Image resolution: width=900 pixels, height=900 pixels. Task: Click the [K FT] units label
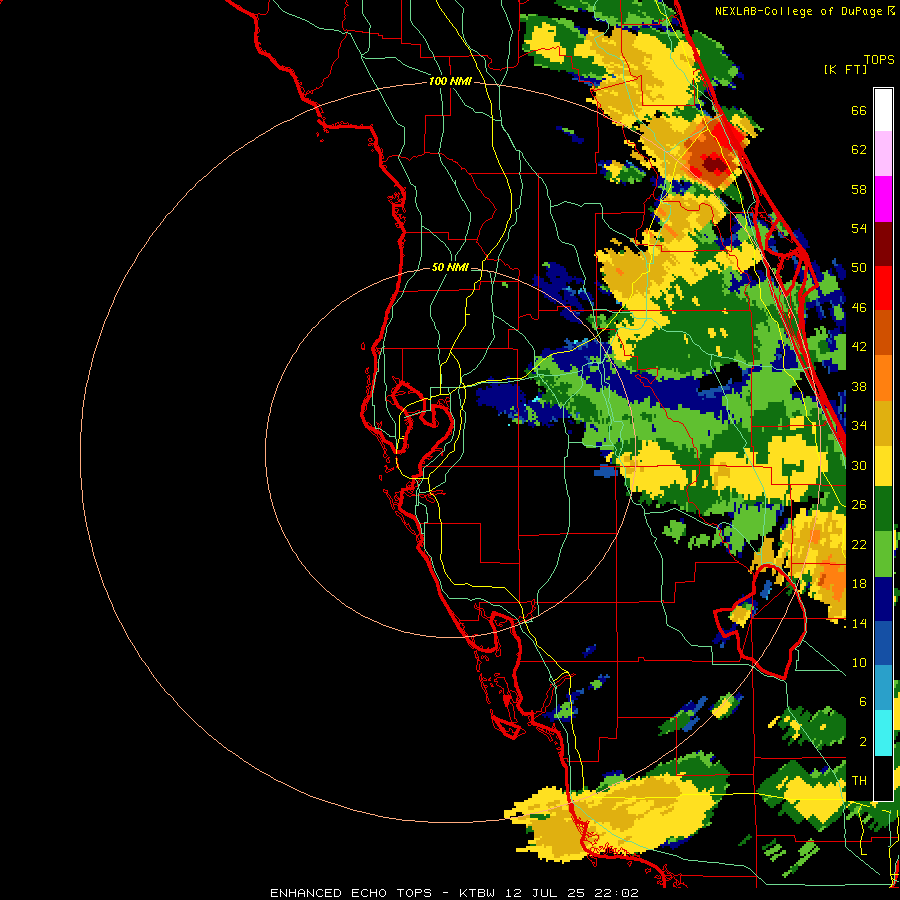[x=845, y=69]
